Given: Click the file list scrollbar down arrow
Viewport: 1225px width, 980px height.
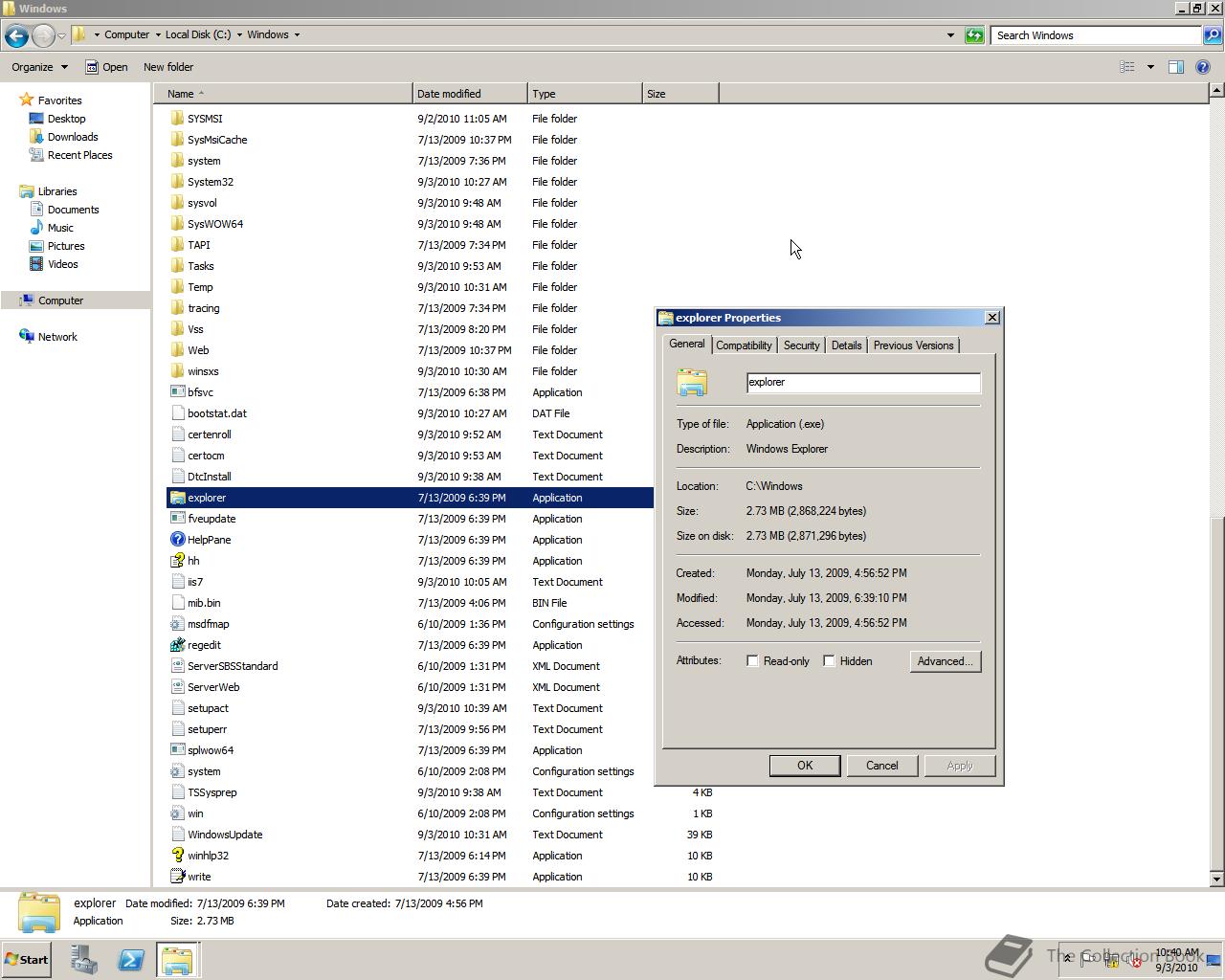Looking at the screenshot, I should (x=1216, y=879).
